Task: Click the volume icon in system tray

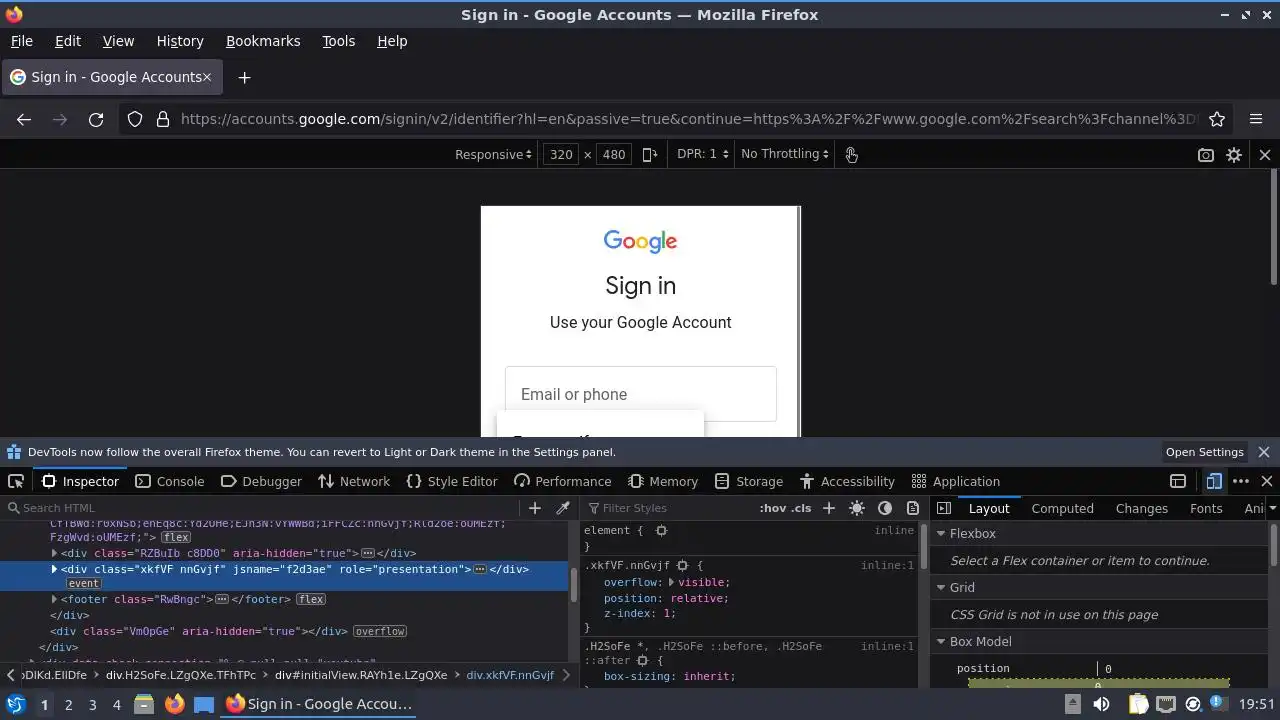Action: click(x=1101, y=704)
